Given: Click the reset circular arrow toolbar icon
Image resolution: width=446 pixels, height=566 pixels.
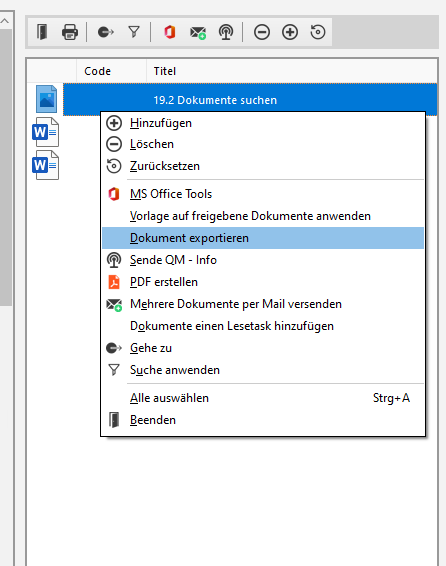Looking at the screenshot, I should tap(318, 32).
